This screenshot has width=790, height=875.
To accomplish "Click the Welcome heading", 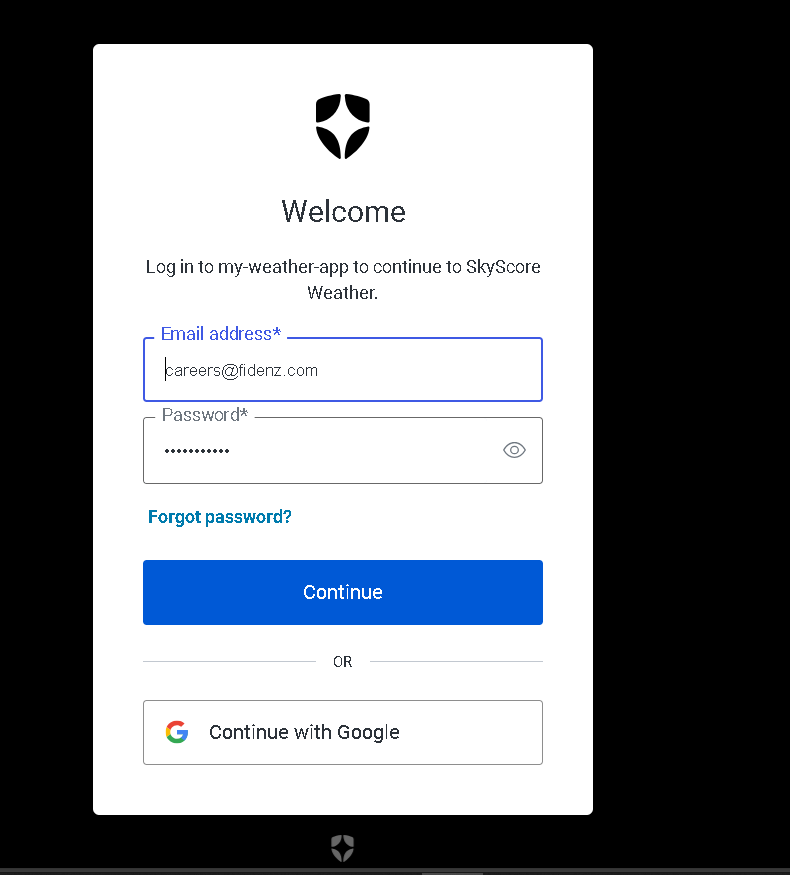I will 343,211.
